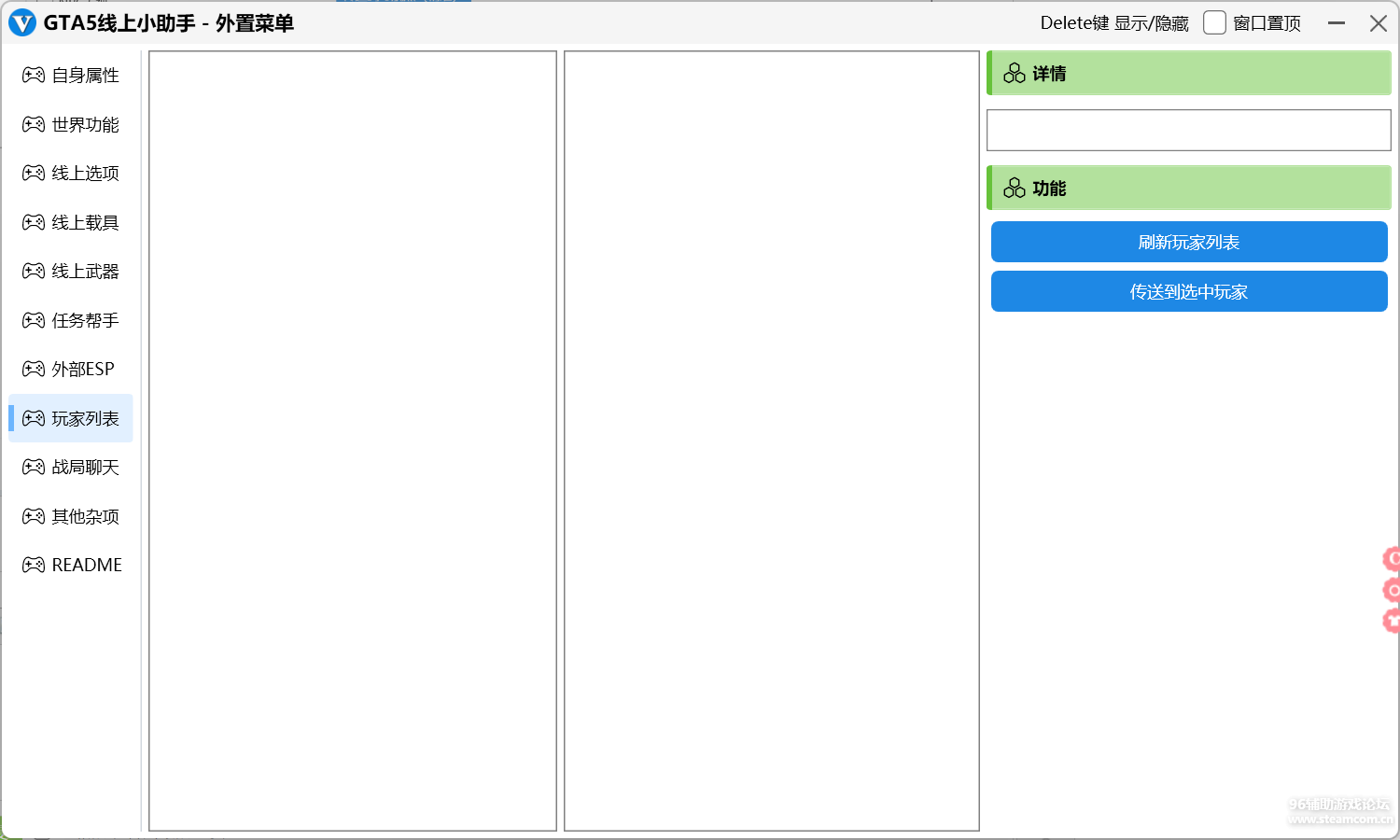
Task: Click the hexagon icon in 功能 header
Action: tap(1015, 189)
